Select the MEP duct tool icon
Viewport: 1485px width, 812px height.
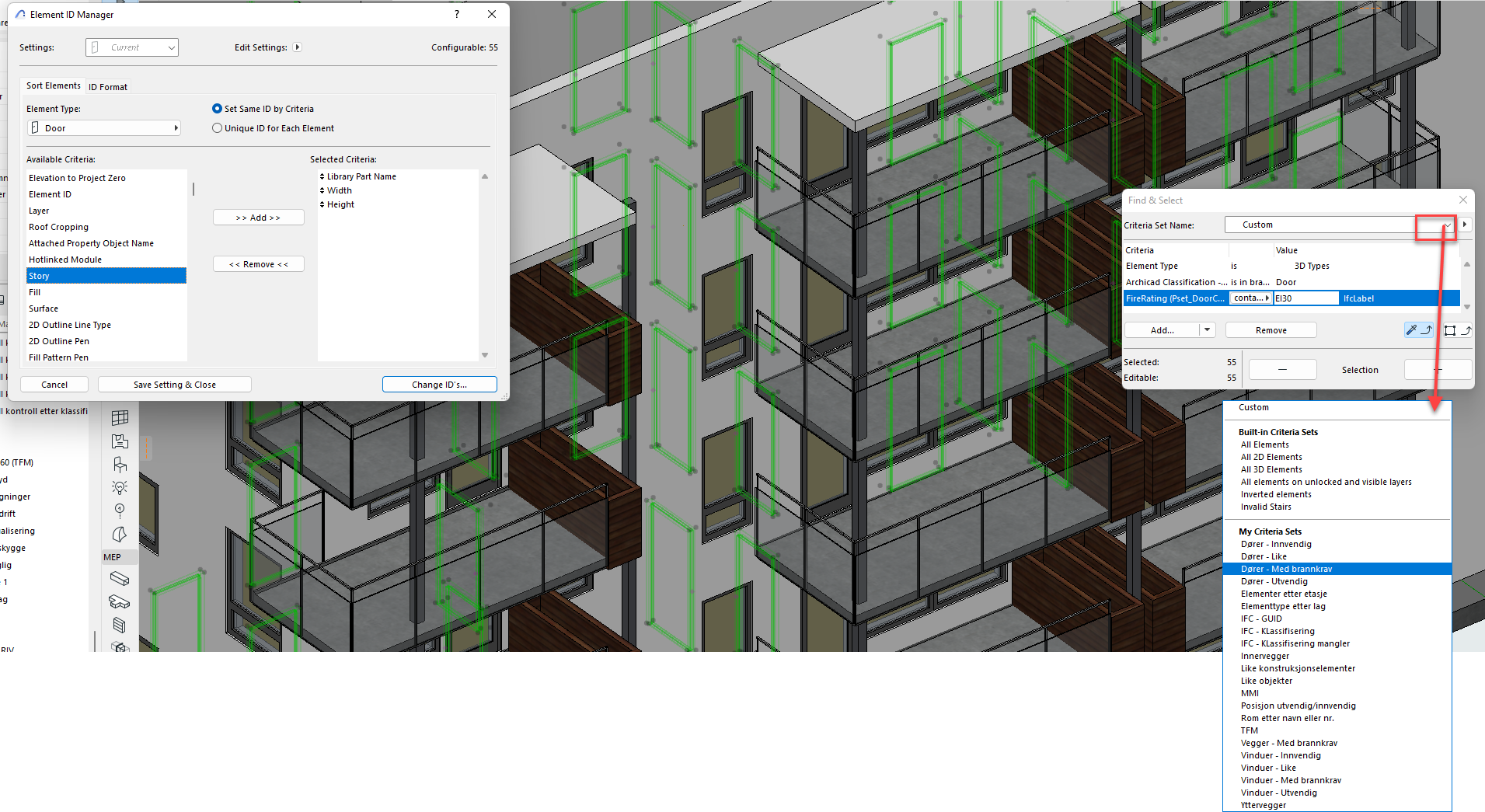click(x=120, y=579)
